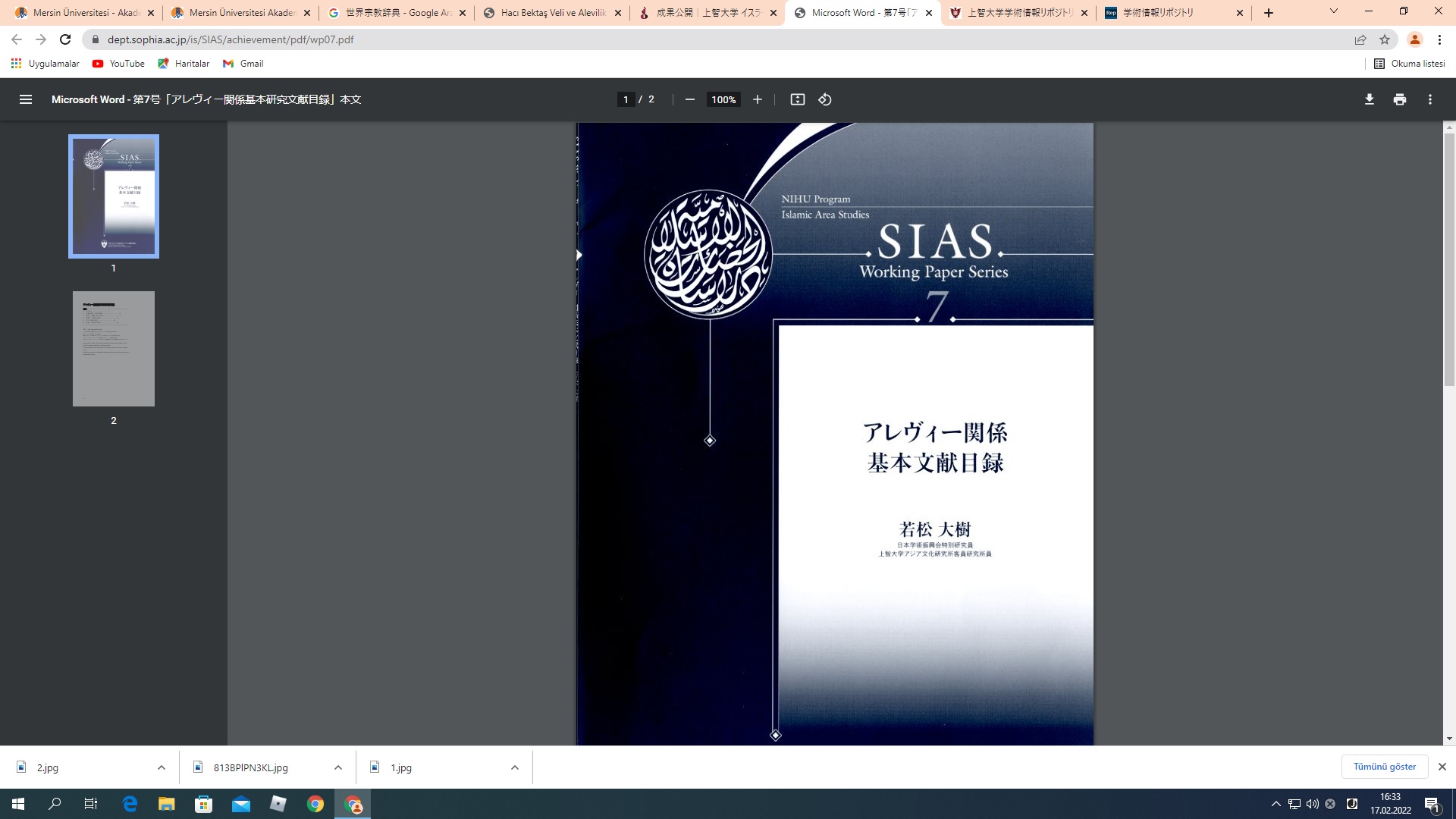This screenshot has height=819, width=1456.
Task: Click the fit to page icon
Action: point(797,99)
